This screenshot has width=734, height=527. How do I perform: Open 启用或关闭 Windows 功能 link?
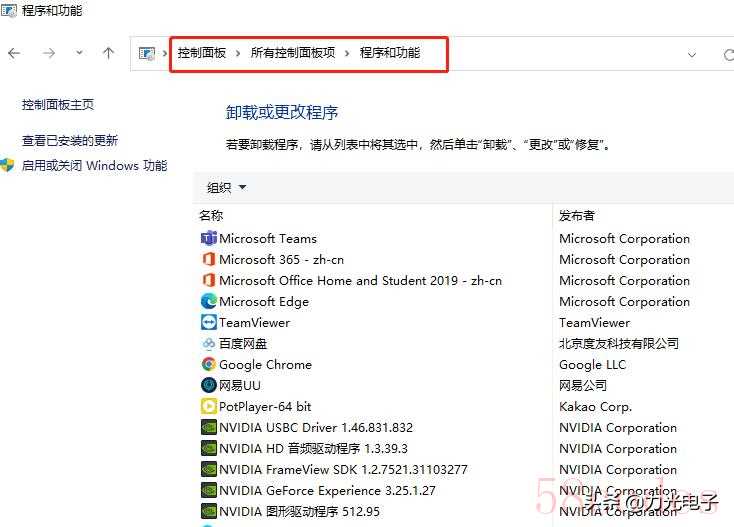[94, 166]
